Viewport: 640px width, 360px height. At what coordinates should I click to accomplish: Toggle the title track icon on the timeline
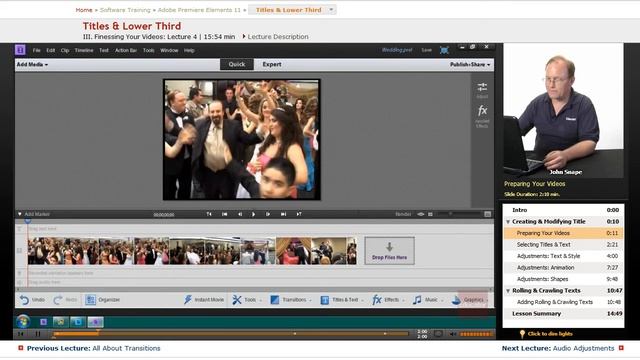19,229
